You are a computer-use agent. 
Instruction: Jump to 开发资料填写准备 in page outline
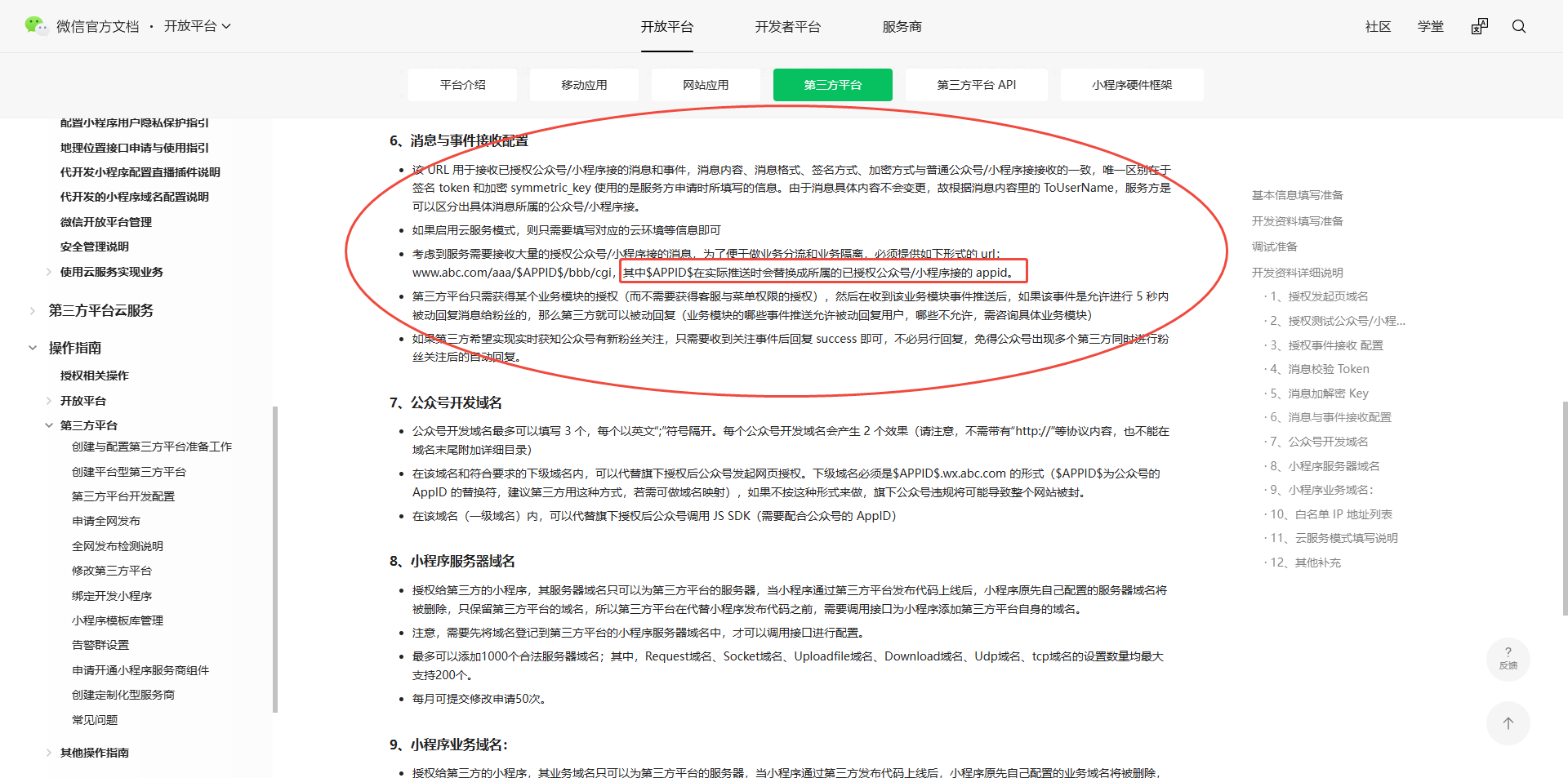click(1298, 221)
